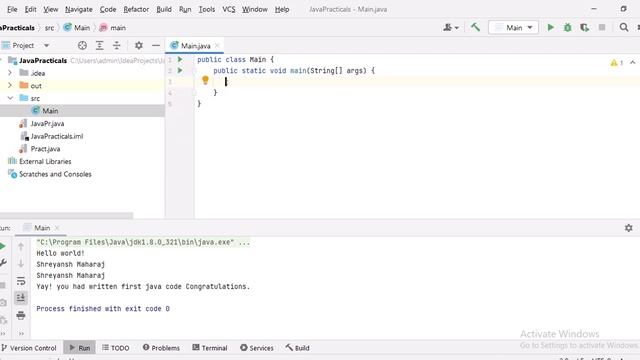Click the up arrow in Run console
Screen dimensions: 640x360
21,246
